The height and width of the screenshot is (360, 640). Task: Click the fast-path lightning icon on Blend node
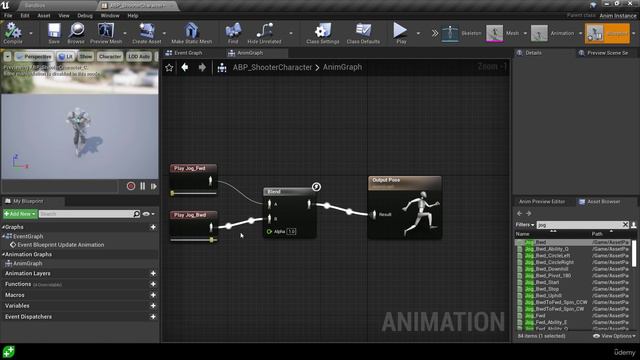click(x=316, y=187)
